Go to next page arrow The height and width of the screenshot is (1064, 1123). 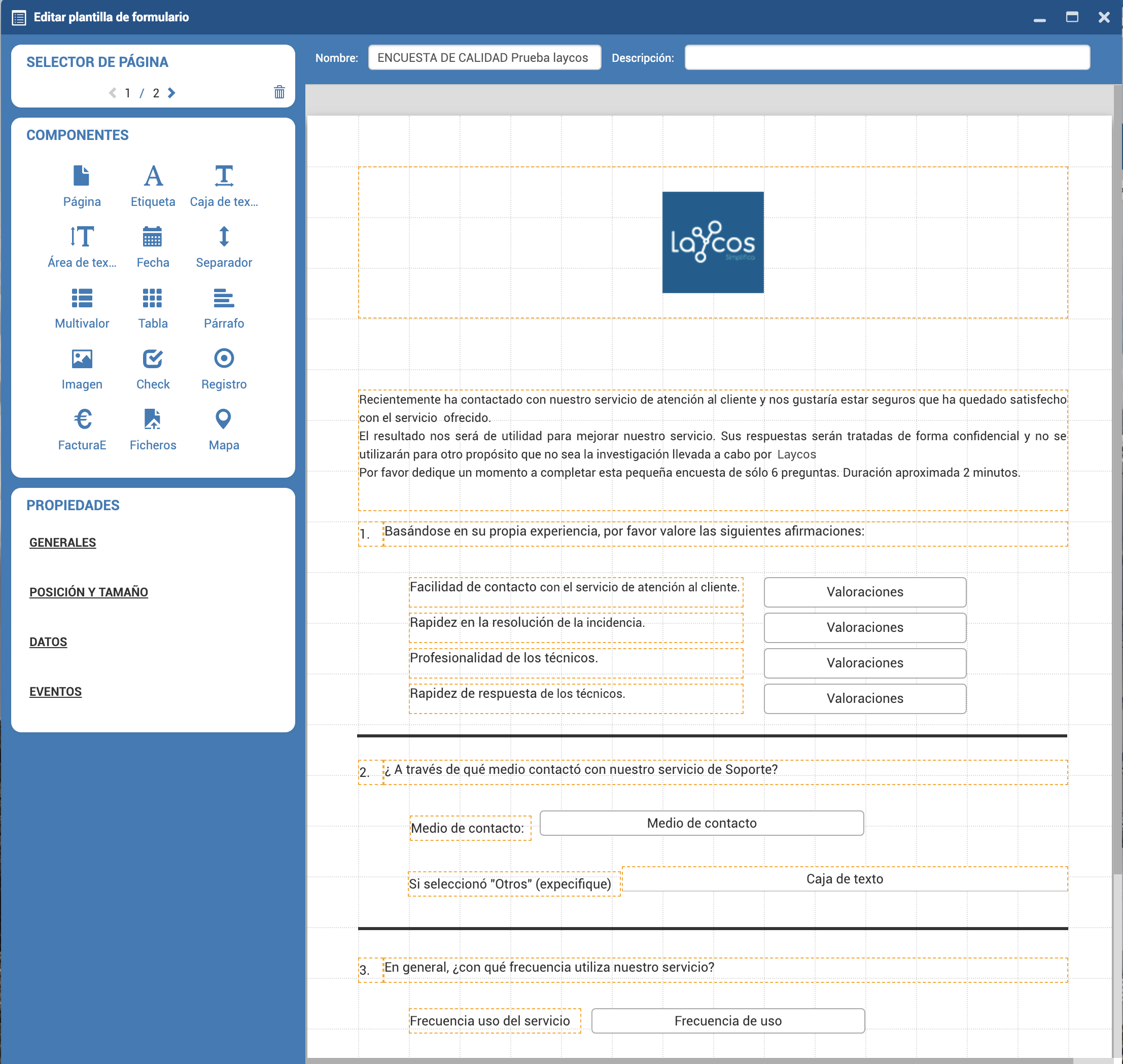coord(171,93)
